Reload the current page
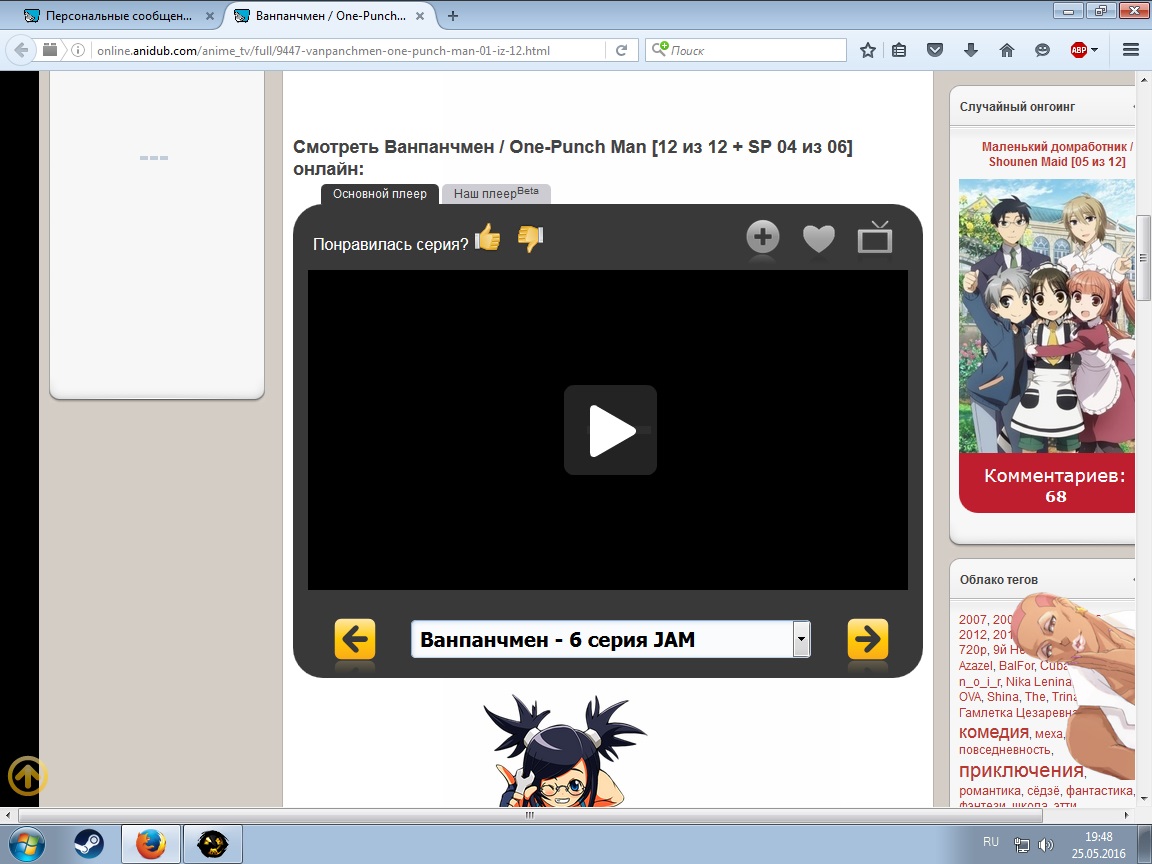 622,50
